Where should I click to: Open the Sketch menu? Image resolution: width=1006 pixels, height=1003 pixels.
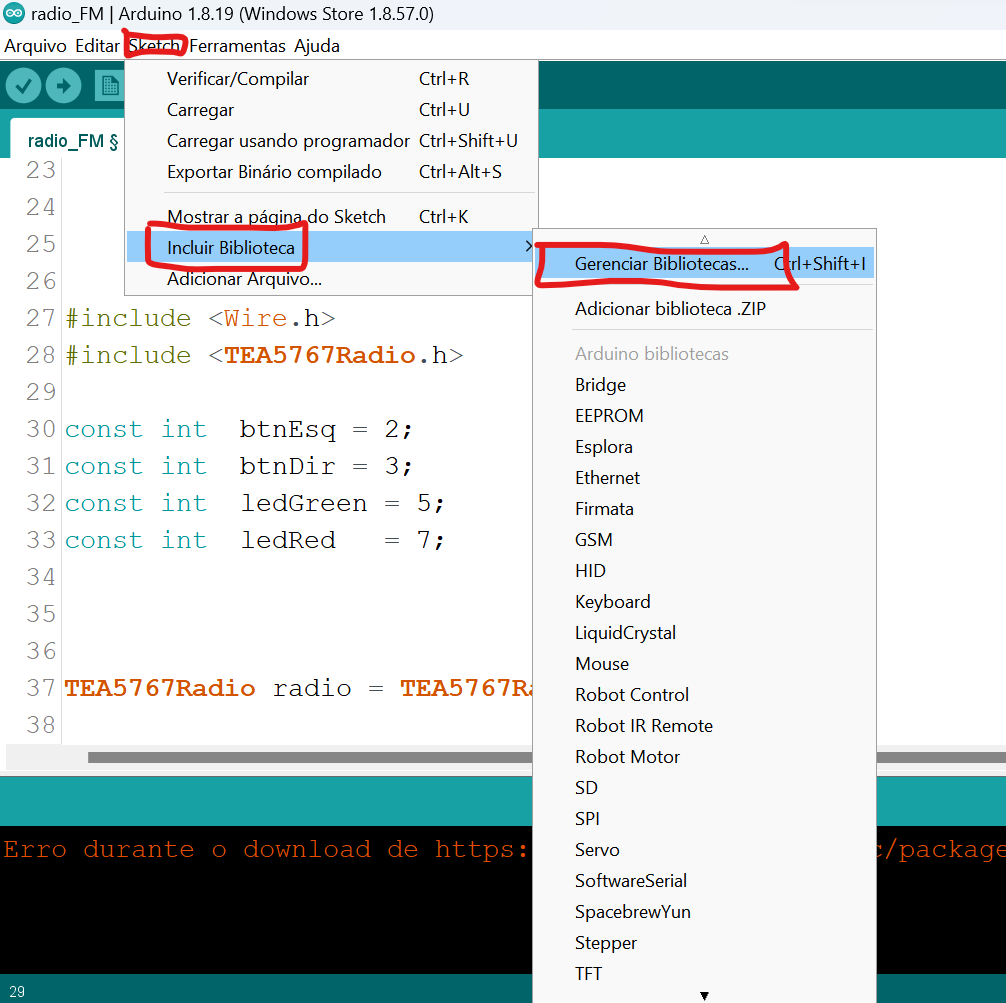coord(154,46)
